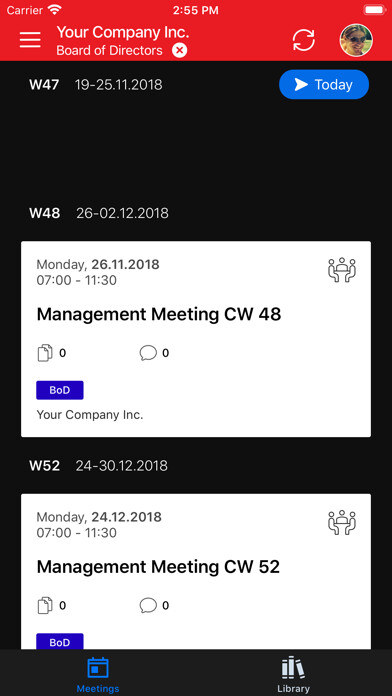Open Management Meeting CW 48 card
The width and height of the screenshot is (392, 696).
tap(196, 339)
